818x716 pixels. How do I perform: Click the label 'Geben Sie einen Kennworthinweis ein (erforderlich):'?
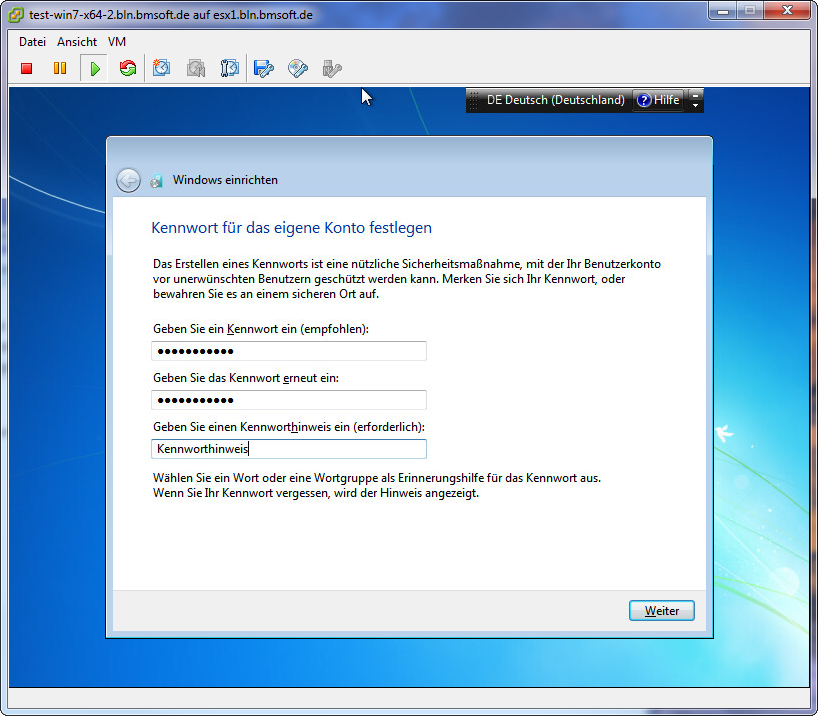pyautogui.click(x=289, y=427)
